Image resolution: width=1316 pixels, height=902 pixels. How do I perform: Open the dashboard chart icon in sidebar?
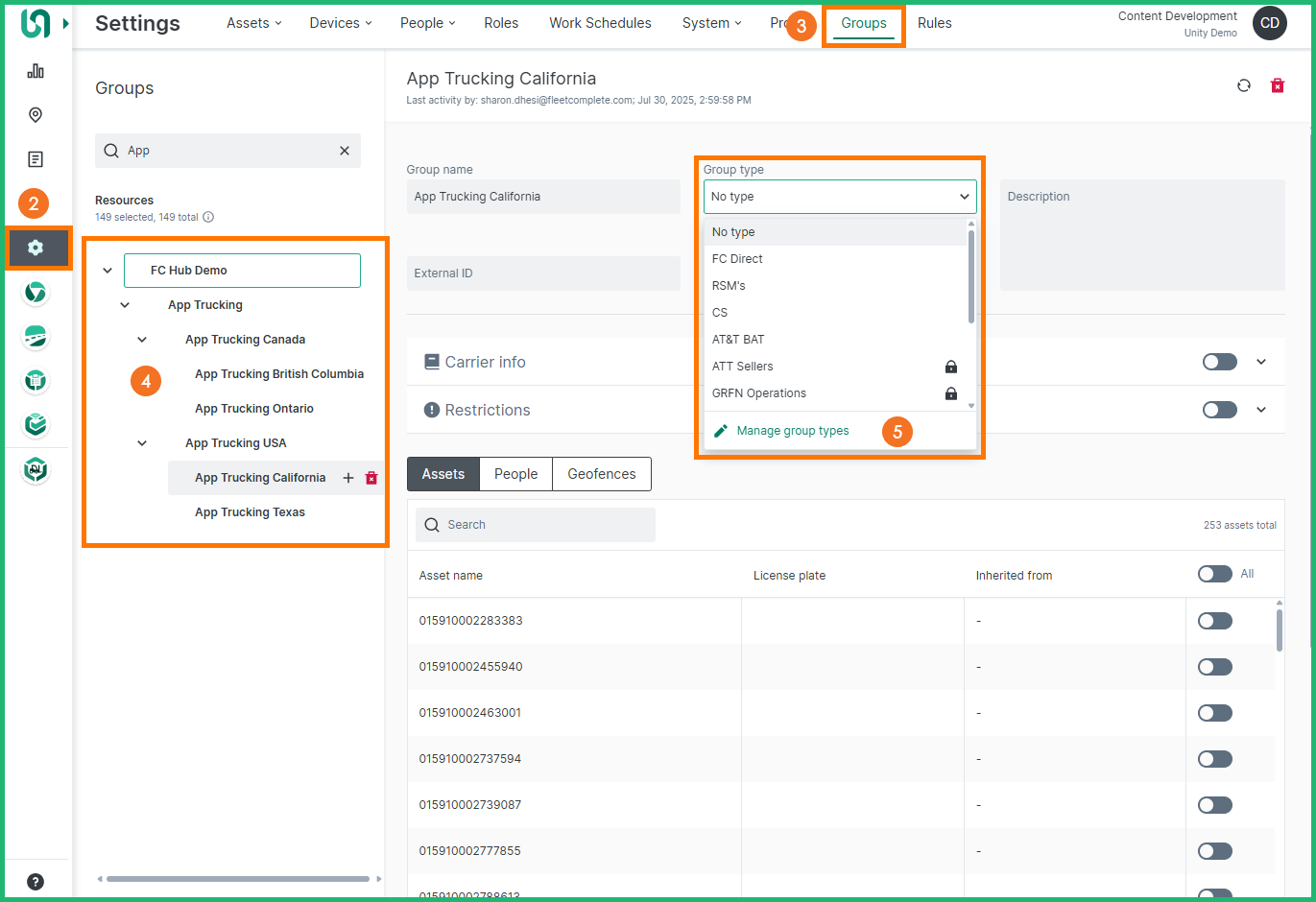coord(36,71)
